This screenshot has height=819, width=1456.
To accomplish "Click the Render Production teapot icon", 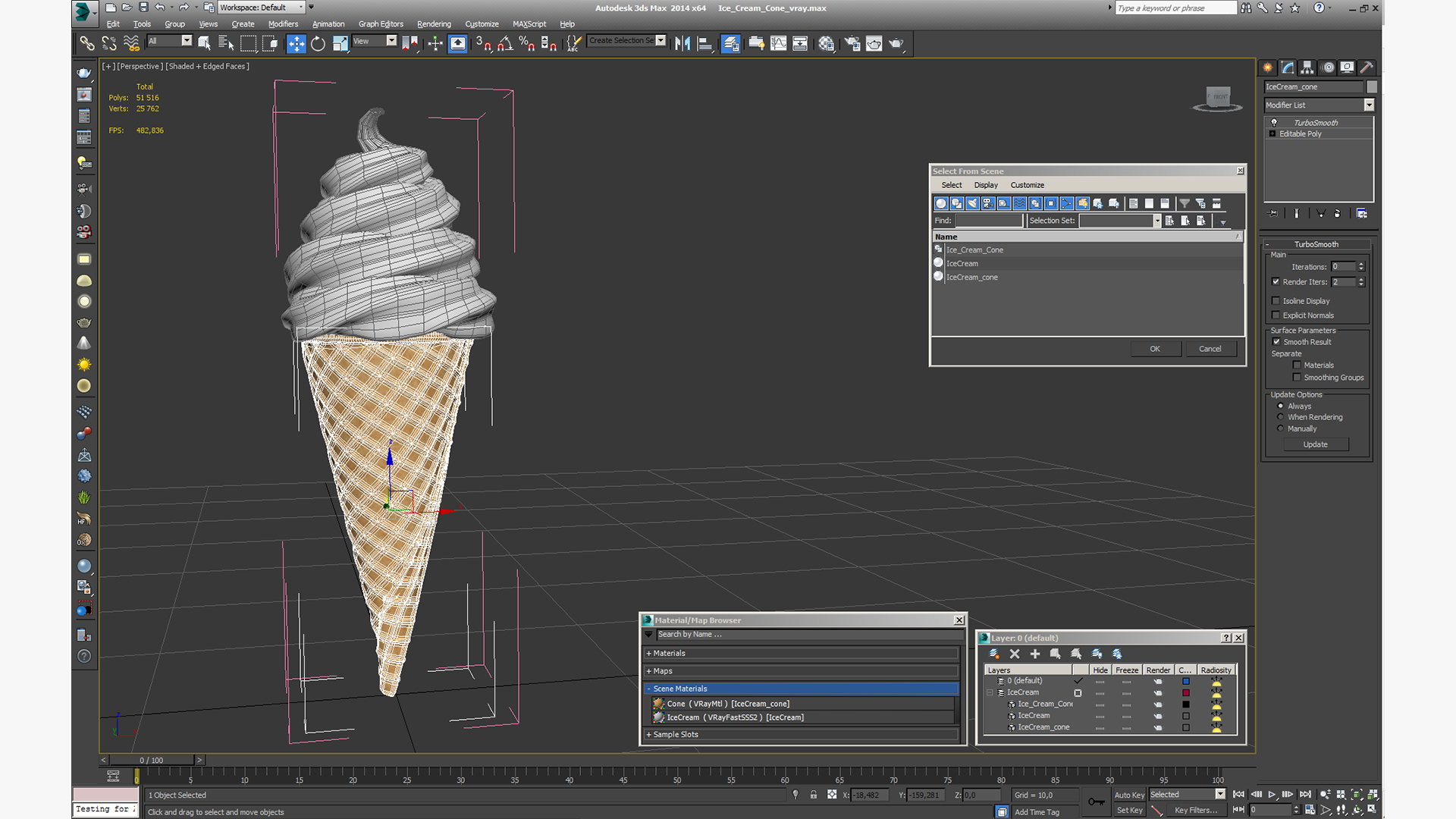I will click(x=896, y=43).
